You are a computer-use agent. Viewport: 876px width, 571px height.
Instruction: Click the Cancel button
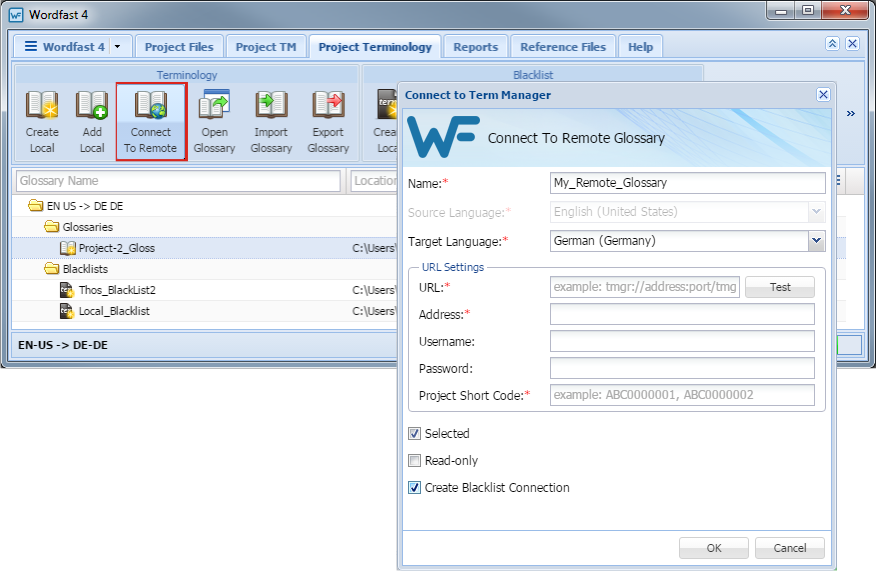coord(789,548)
